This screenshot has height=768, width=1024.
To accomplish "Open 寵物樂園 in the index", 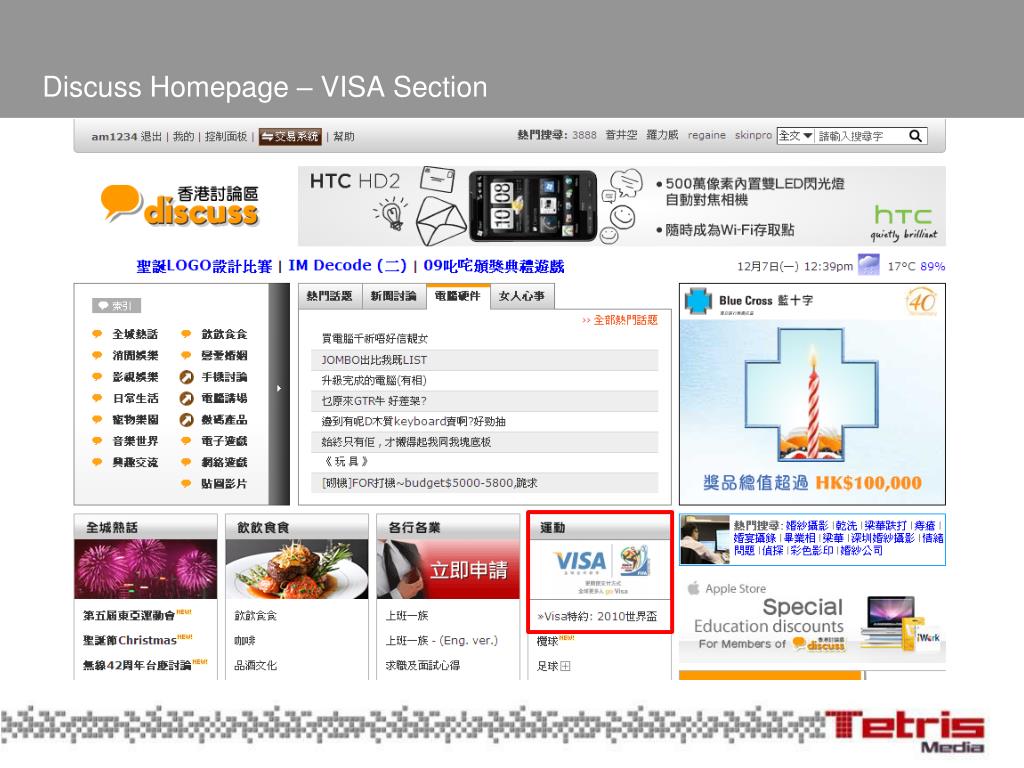I will point(135,419).
